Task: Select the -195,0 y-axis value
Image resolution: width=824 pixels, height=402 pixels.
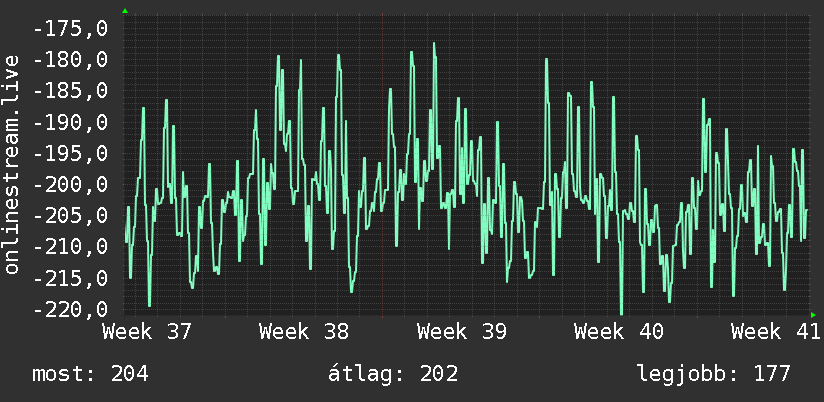Action: [70, 154]
